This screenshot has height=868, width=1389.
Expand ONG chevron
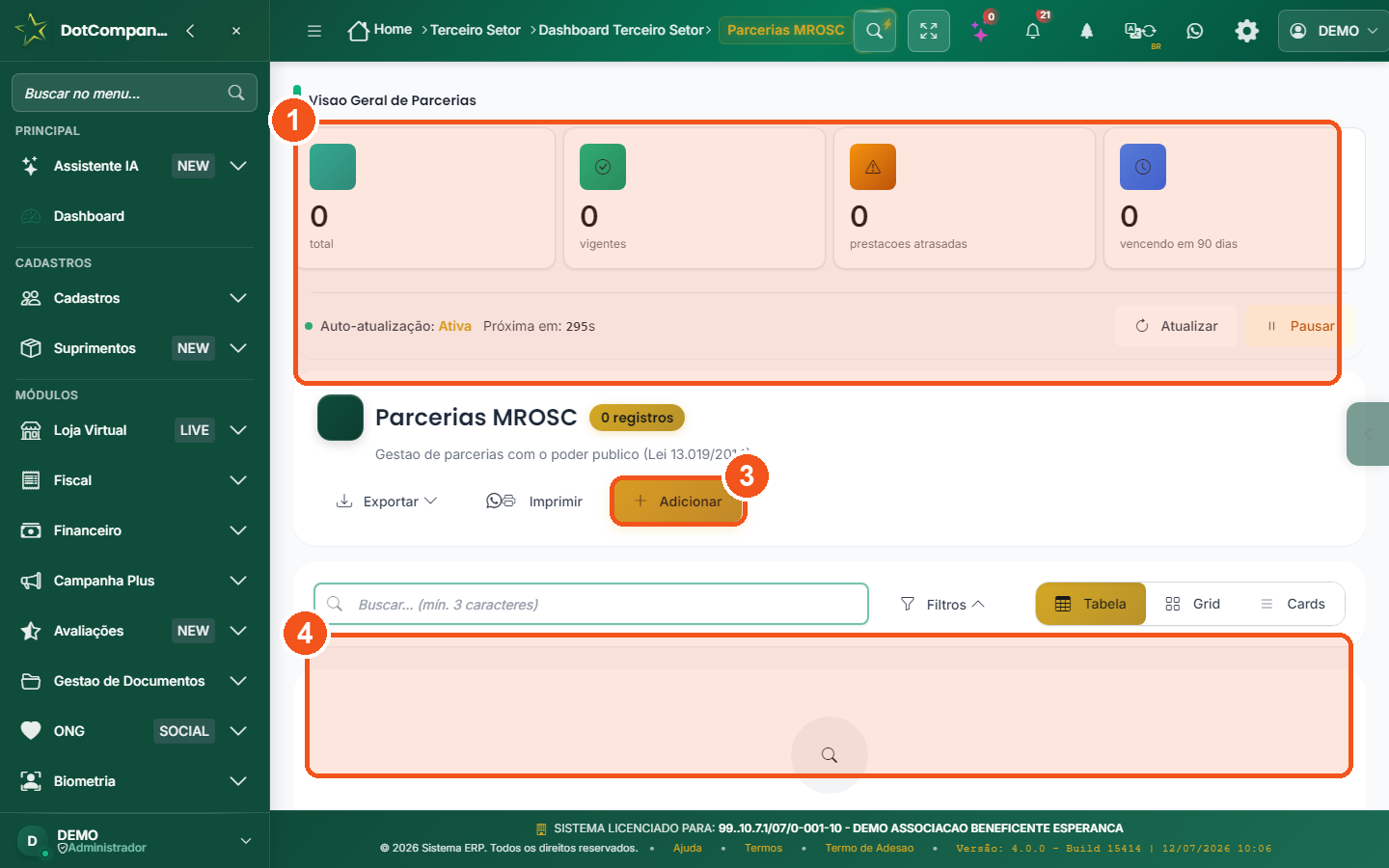point(238,731)
